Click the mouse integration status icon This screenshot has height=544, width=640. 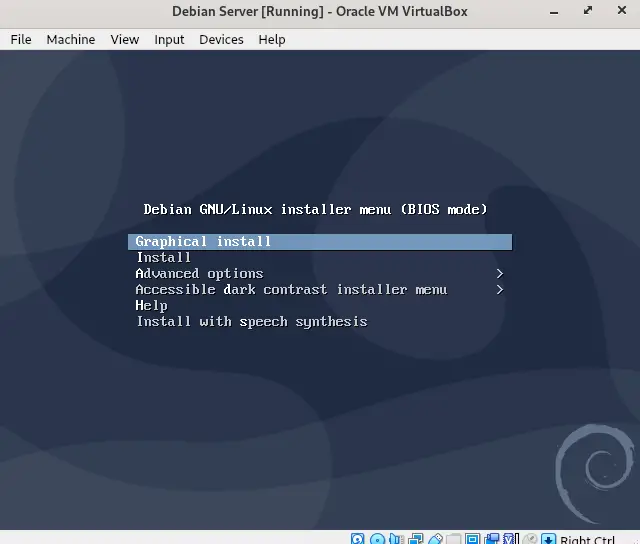[530, 539]
